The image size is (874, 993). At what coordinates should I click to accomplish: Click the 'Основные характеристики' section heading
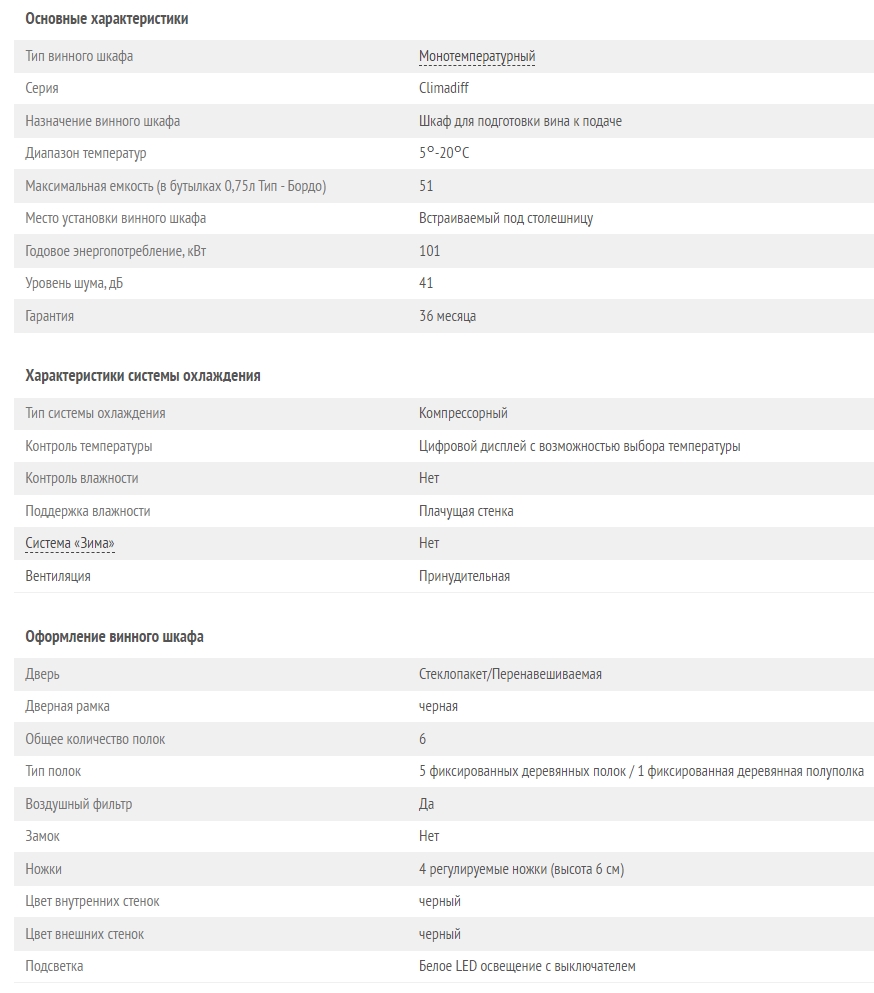click(107, 19)
